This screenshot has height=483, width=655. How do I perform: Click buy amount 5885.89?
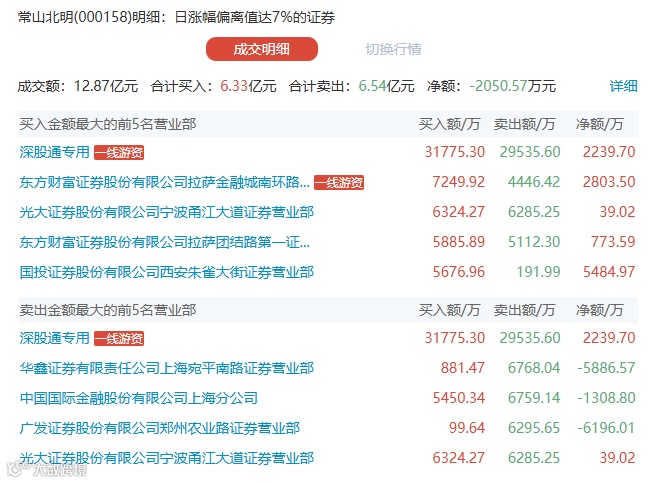coord(459,242)
